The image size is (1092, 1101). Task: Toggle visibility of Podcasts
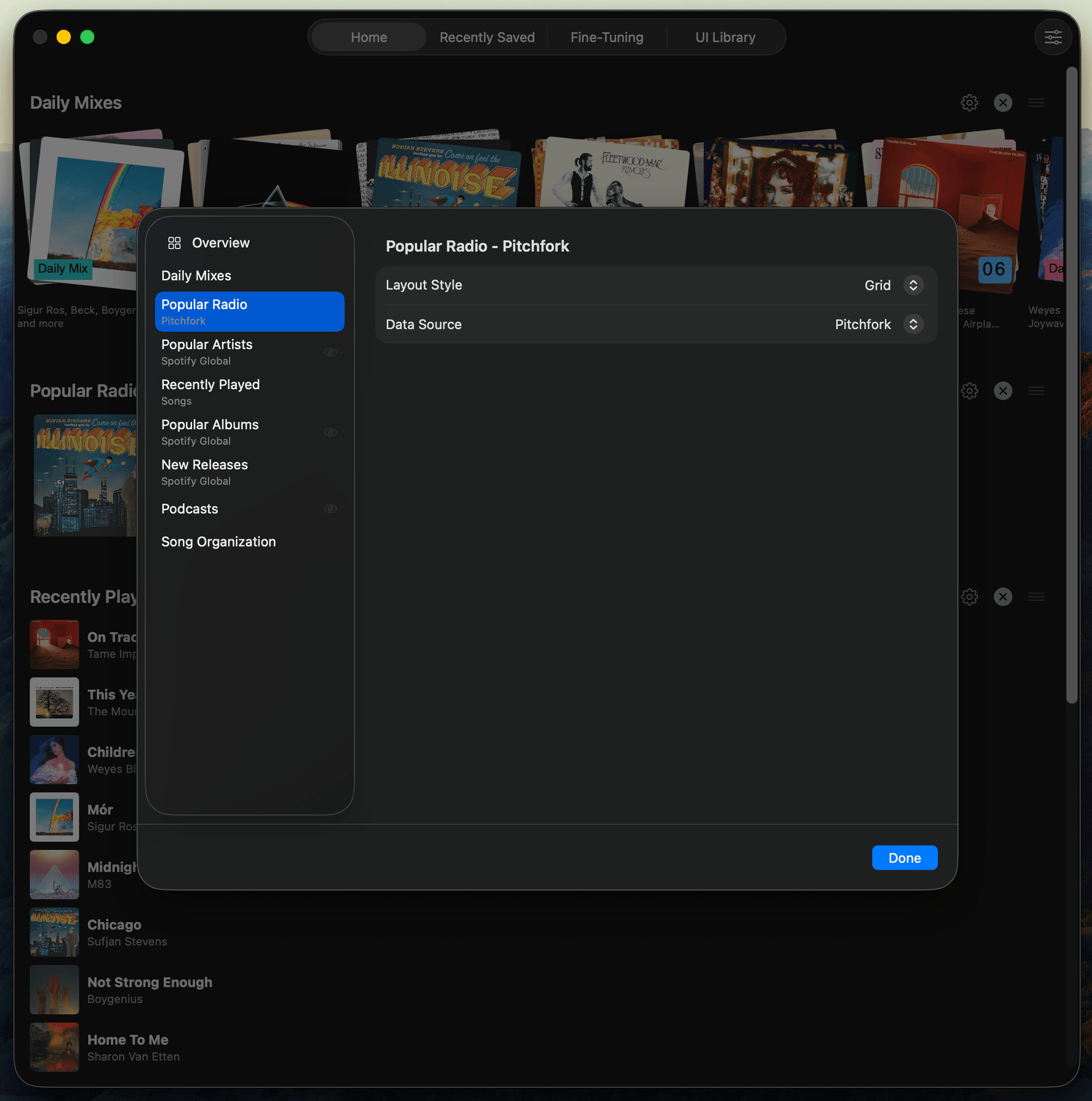(331, 509)
